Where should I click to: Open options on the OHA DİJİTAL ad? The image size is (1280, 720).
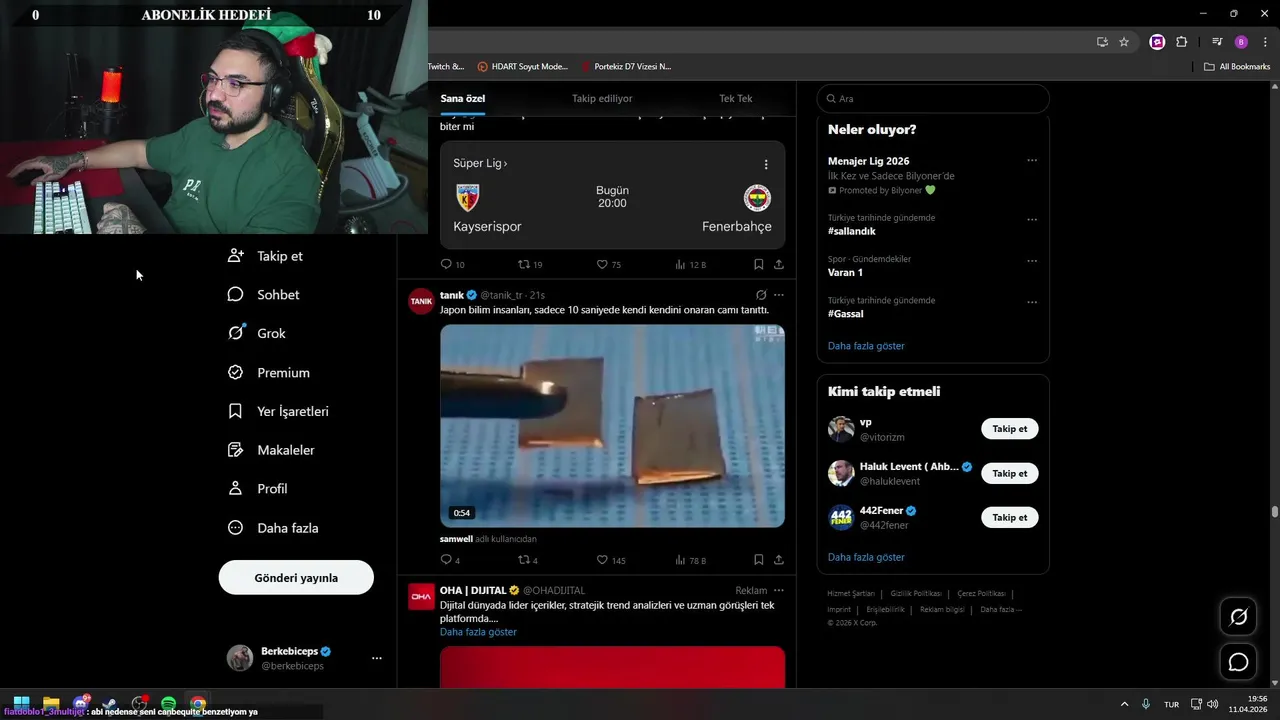click(779, 590)
